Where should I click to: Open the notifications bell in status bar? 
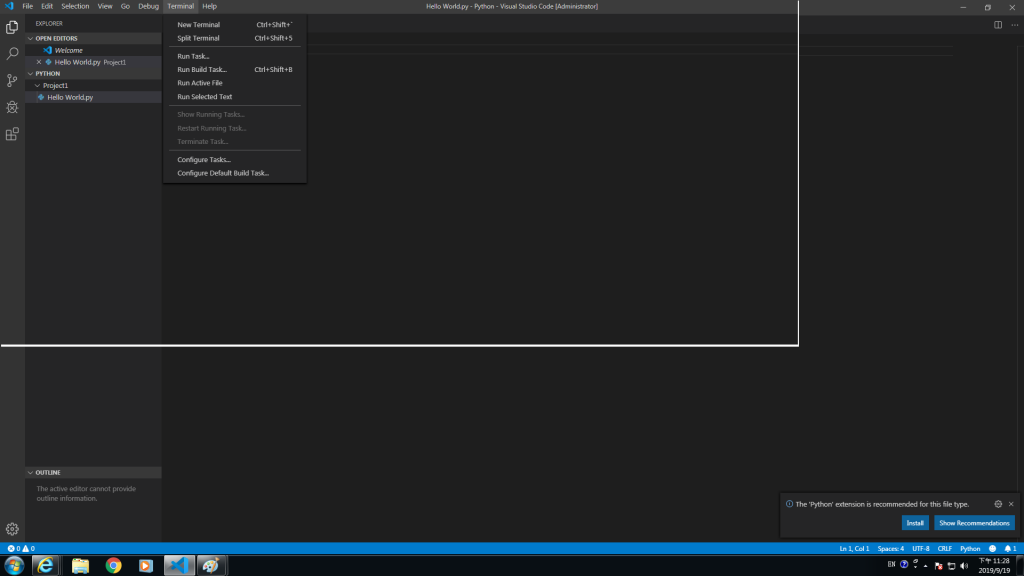click(x=1010, y=549)
